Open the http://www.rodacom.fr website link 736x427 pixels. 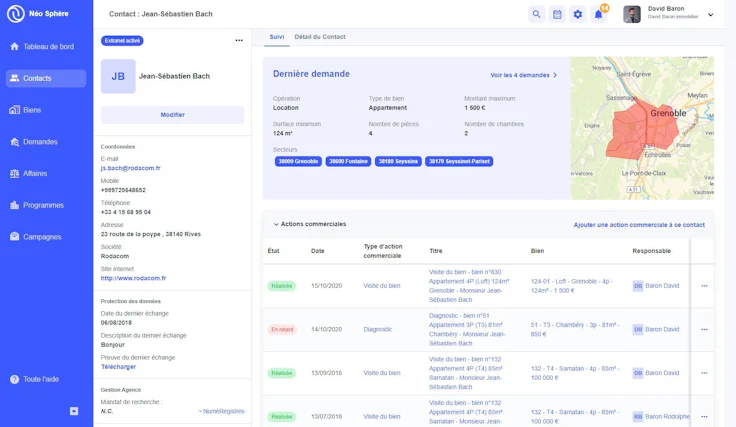(x=133, y=278)
